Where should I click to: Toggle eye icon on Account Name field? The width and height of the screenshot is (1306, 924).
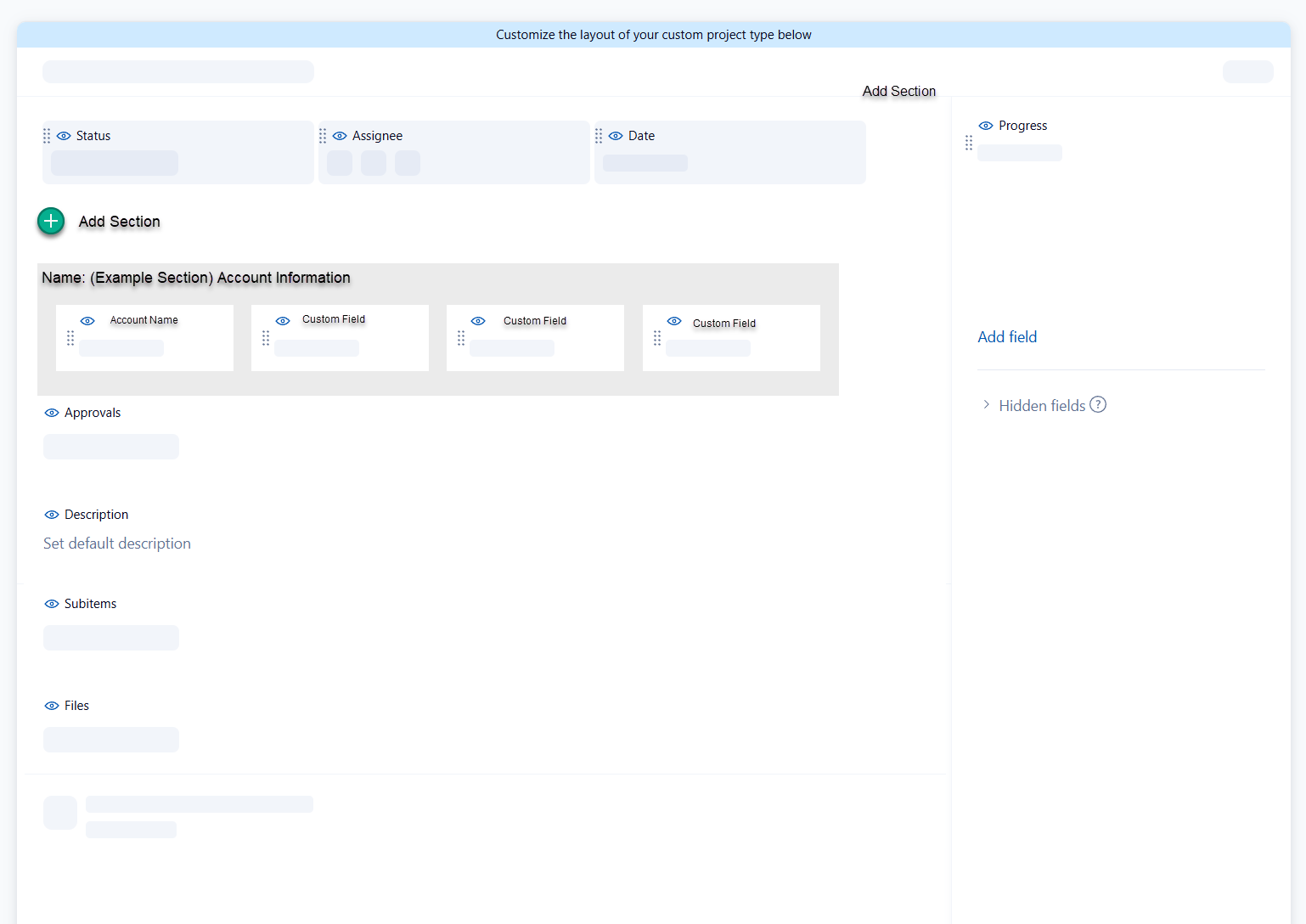click(x=87, y=321)
